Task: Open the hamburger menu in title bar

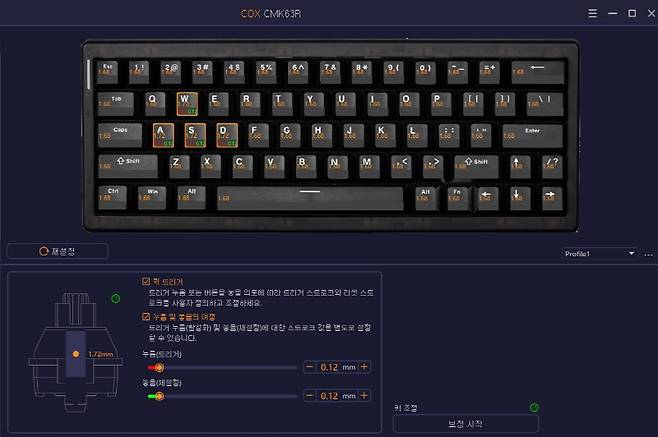Action: [x=593, y=13]
